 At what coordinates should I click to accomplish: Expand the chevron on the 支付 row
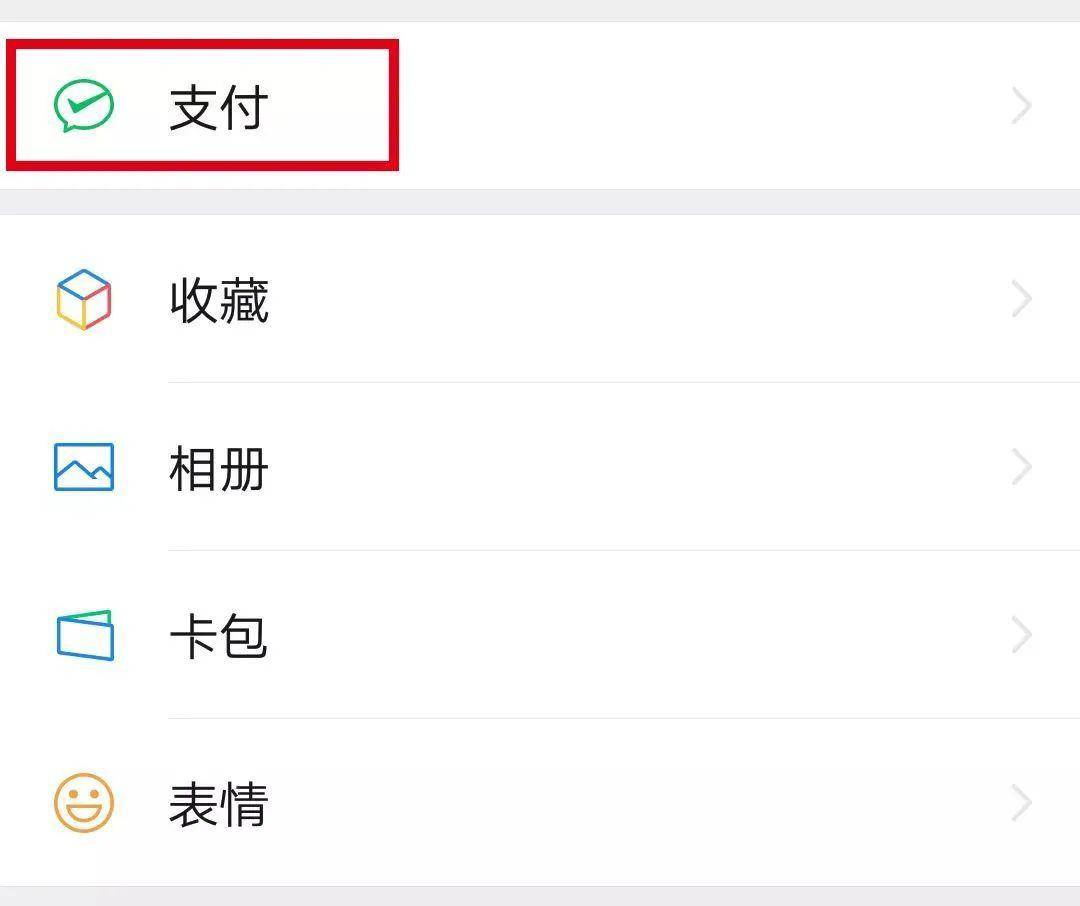(1021, 106)
